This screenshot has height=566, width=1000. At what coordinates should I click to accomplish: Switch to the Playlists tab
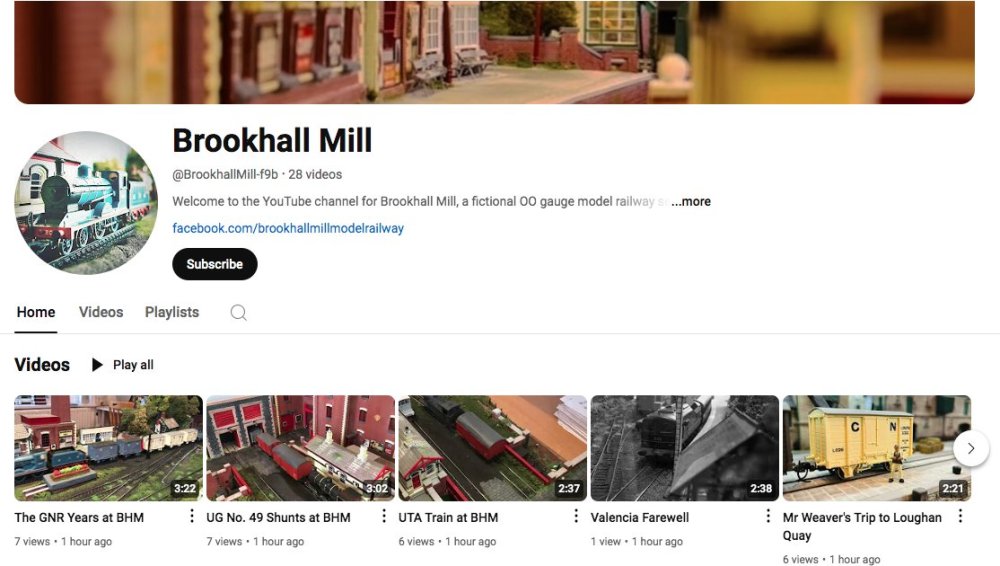click(x=172, y=312)
